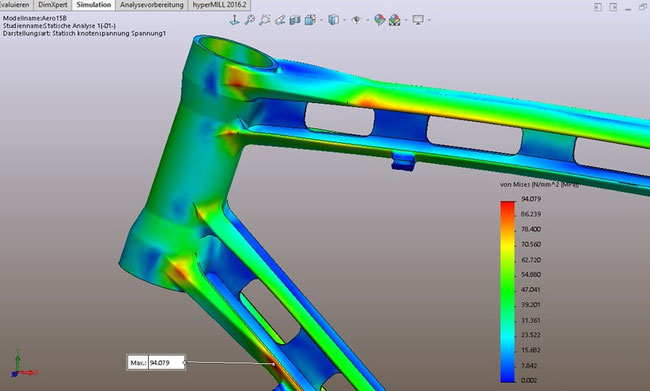Activate the Zoom to Area tool

264,19
